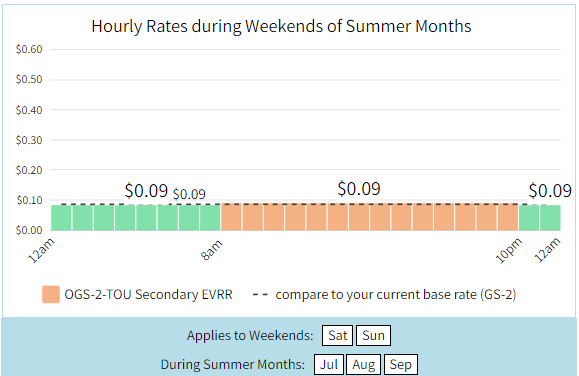Click the first orange bar starting at 8am
This screenshot has width=579, height=376.
(231, 217)
